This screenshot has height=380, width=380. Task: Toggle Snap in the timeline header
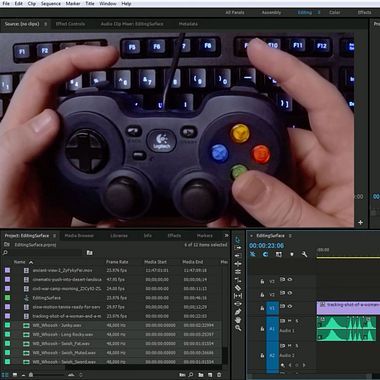pos(265,254)
